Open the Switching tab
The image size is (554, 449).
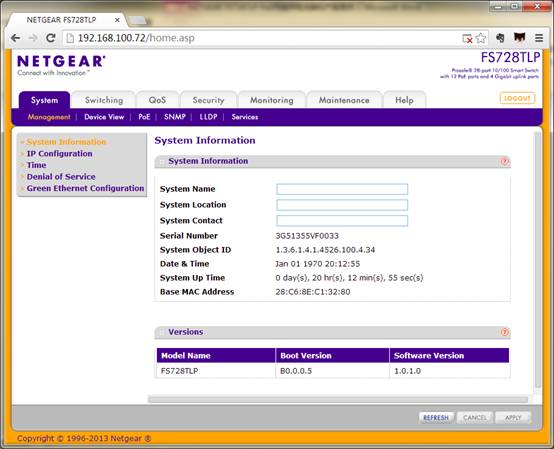104,100
